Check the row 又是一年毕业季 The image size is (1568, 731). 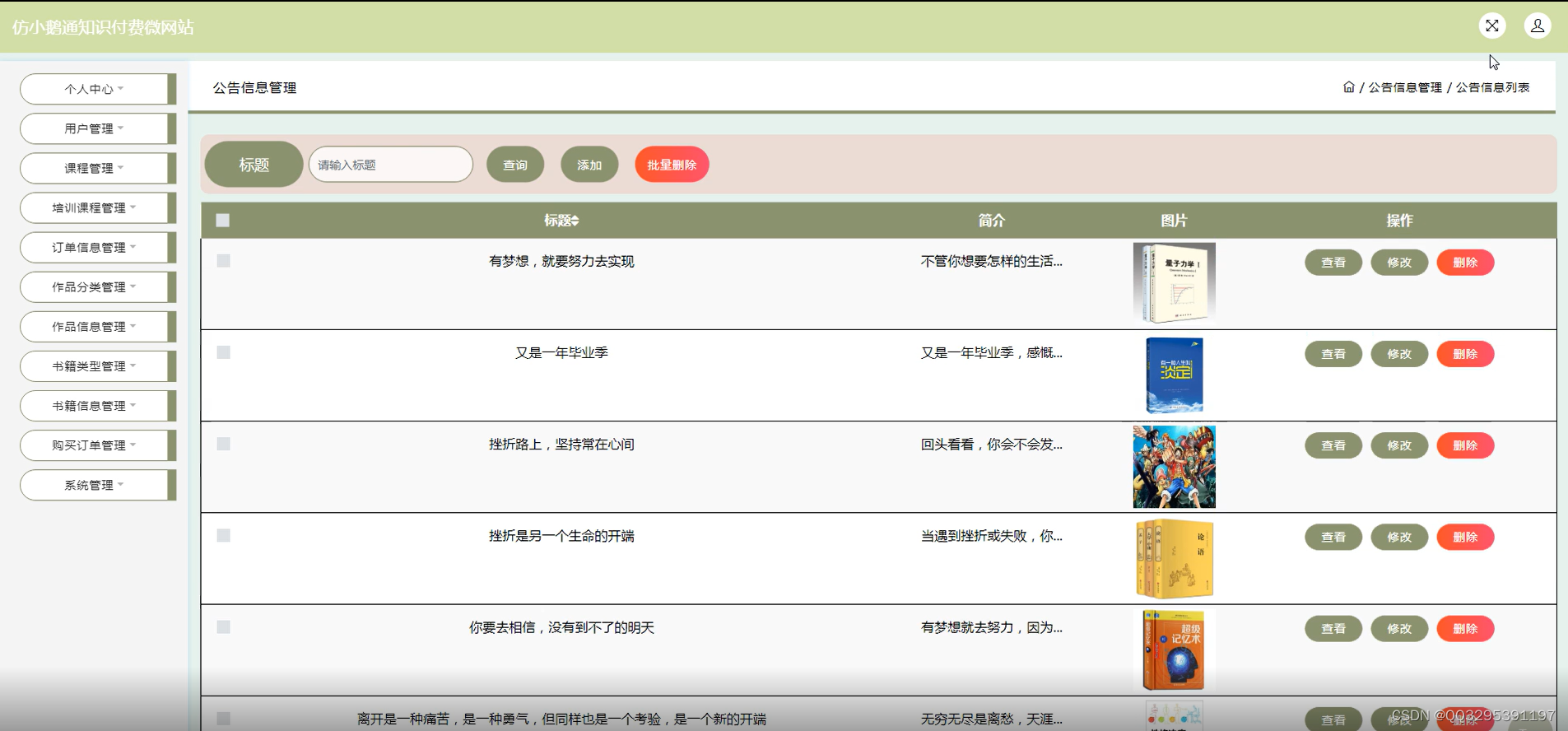[223, 352]
